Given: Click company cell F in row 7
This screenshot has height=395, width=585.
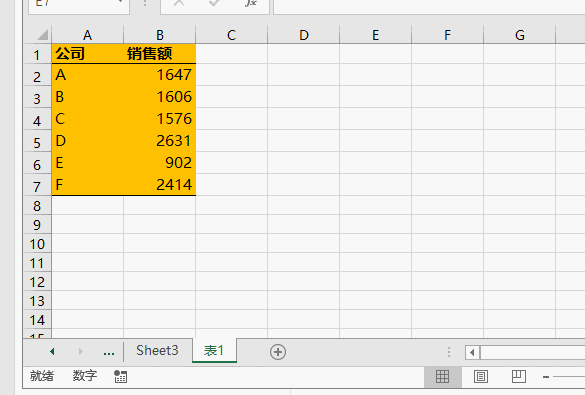Looking at the screenshot, I should pyautogui.click(x=88, y=185).
